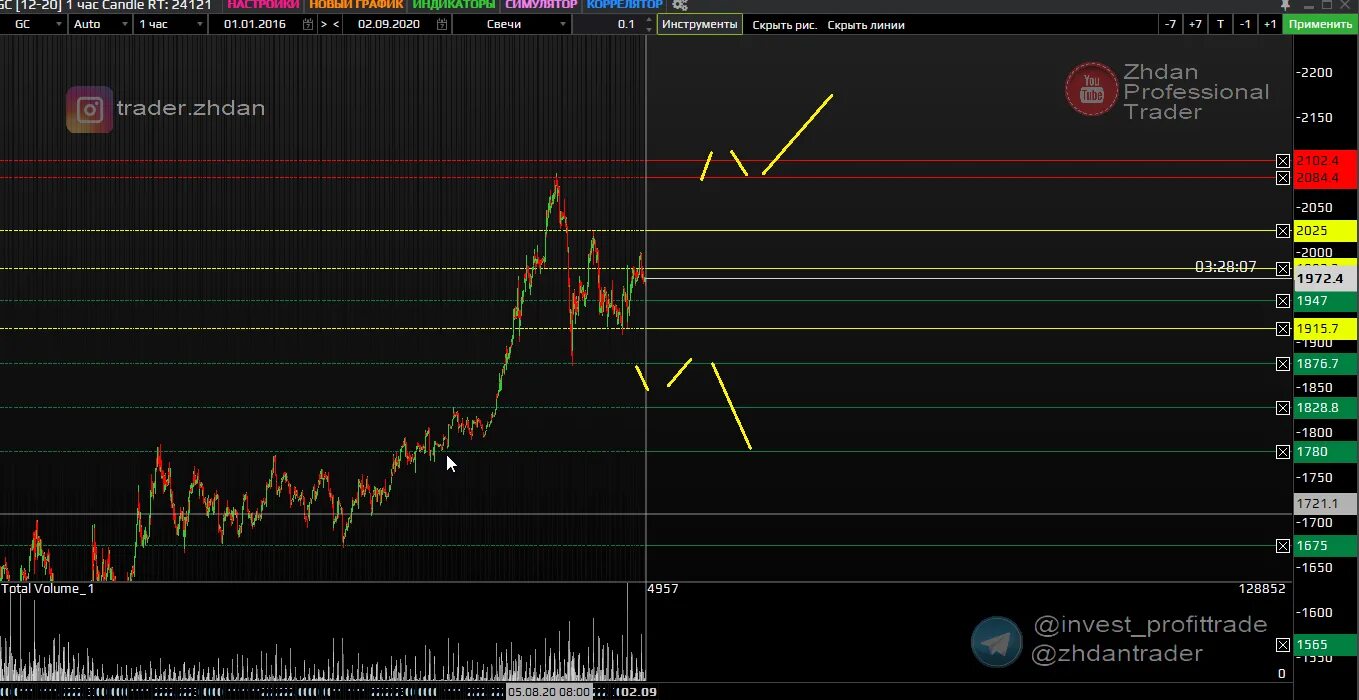
Task: Expand the GC symbol dropdown
Action: pyautogui.click(x=61, y=24)
